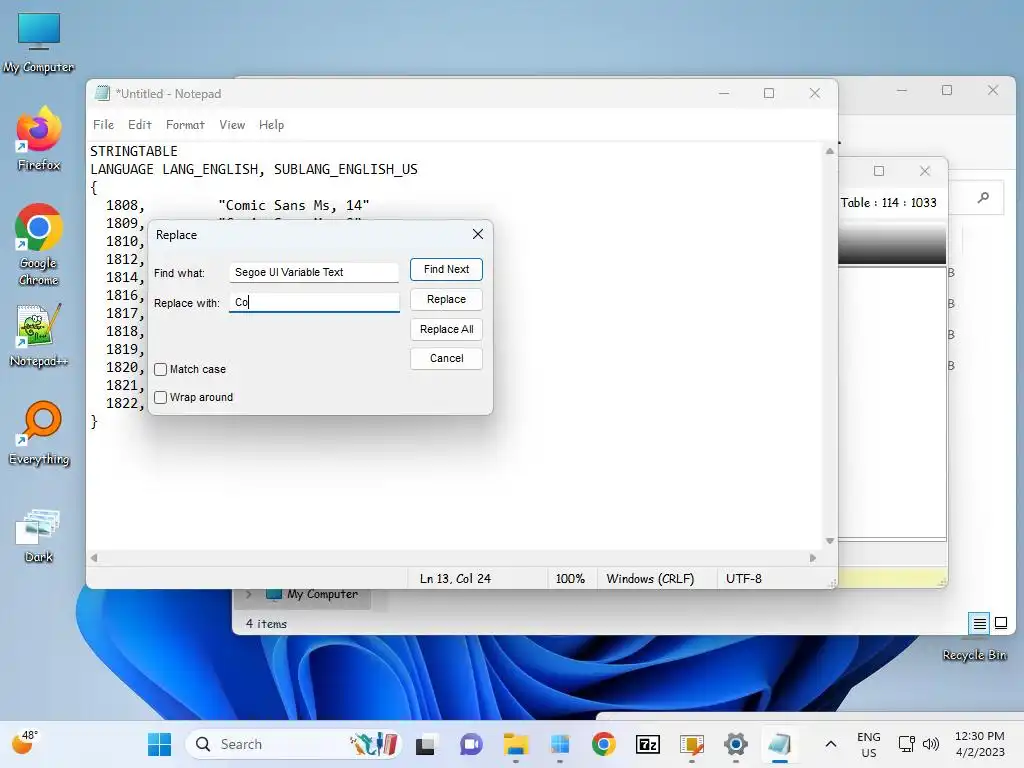Enable the Wrap around checkbox
Screen dimensions: 1024x768
161,397
